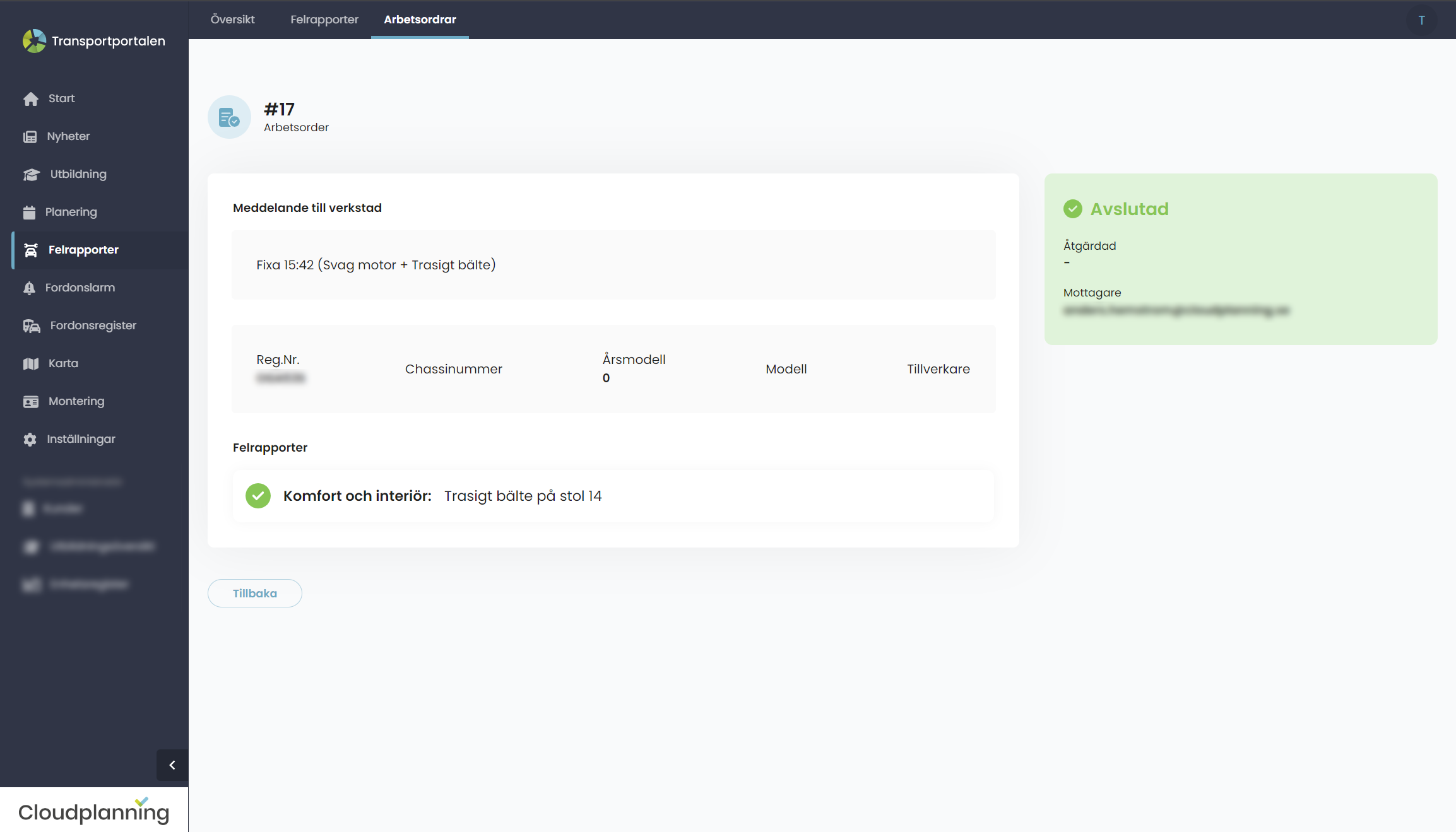Click the Inställningar gear icon
The height and width of the screenshot is (832, 1456).
click(x=30, y=440)
